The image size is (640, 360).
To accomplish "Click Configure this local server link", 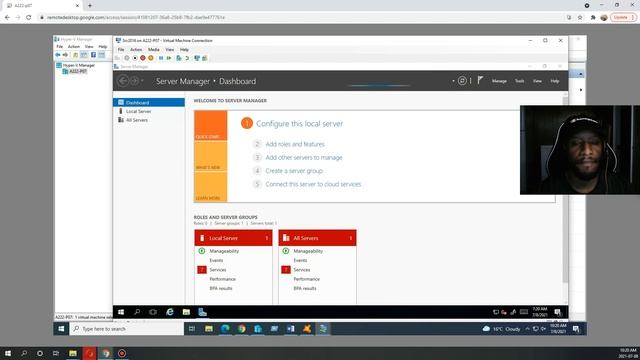I will (299, 124).
